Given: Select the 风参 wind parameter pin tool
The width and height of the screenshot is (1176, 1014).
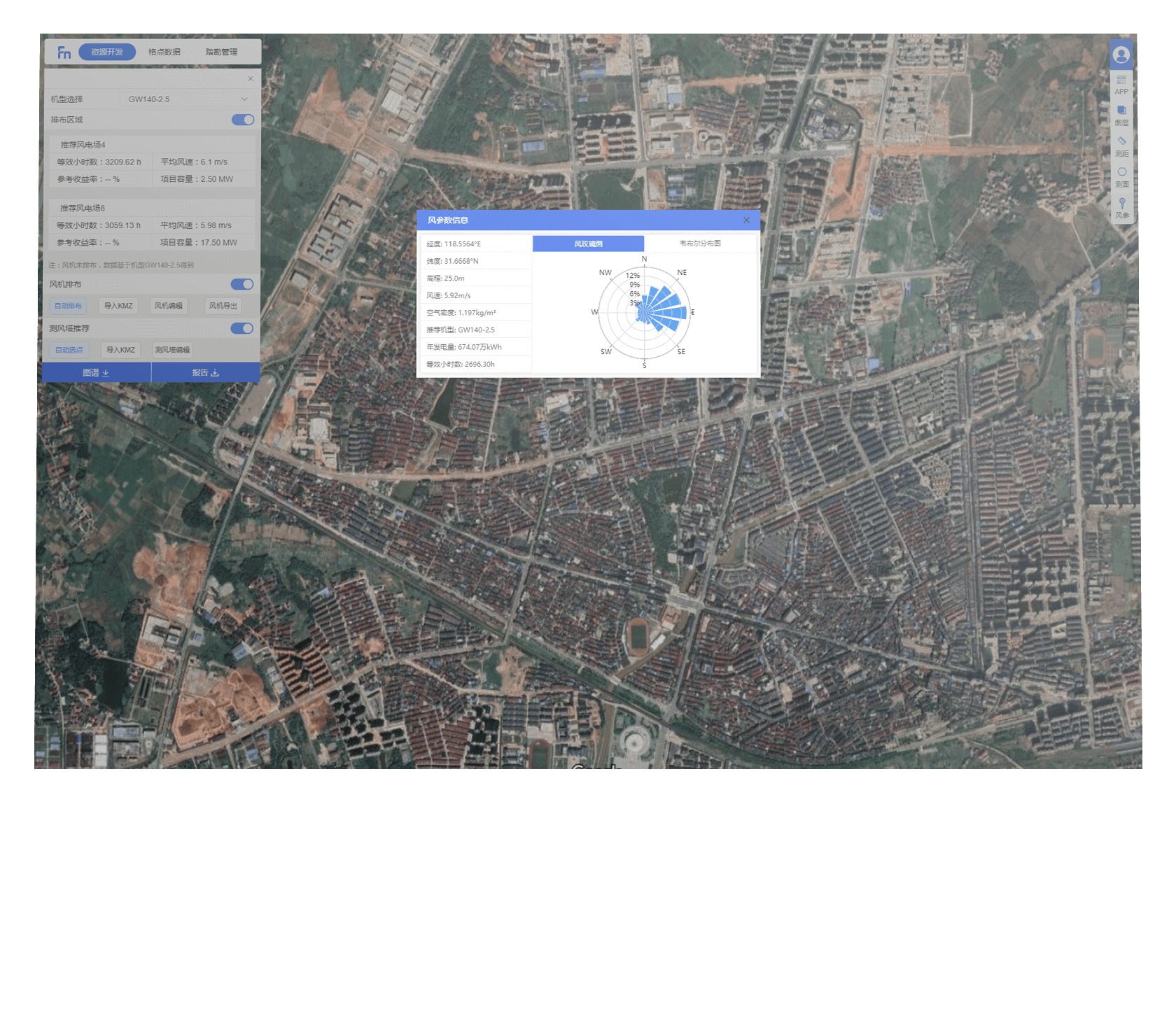Looking at the screenshot, I should (1121, 208).
